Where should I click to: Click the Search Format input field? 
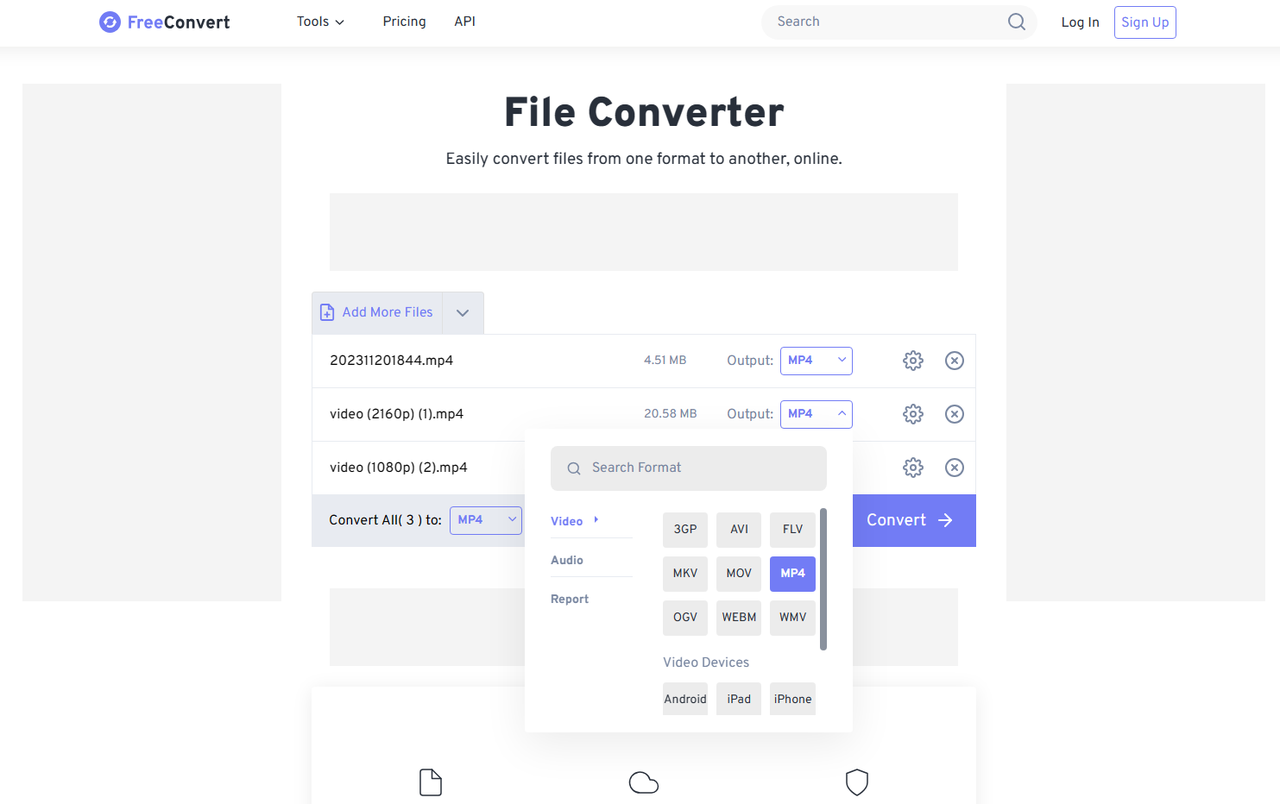pos(688,467)
